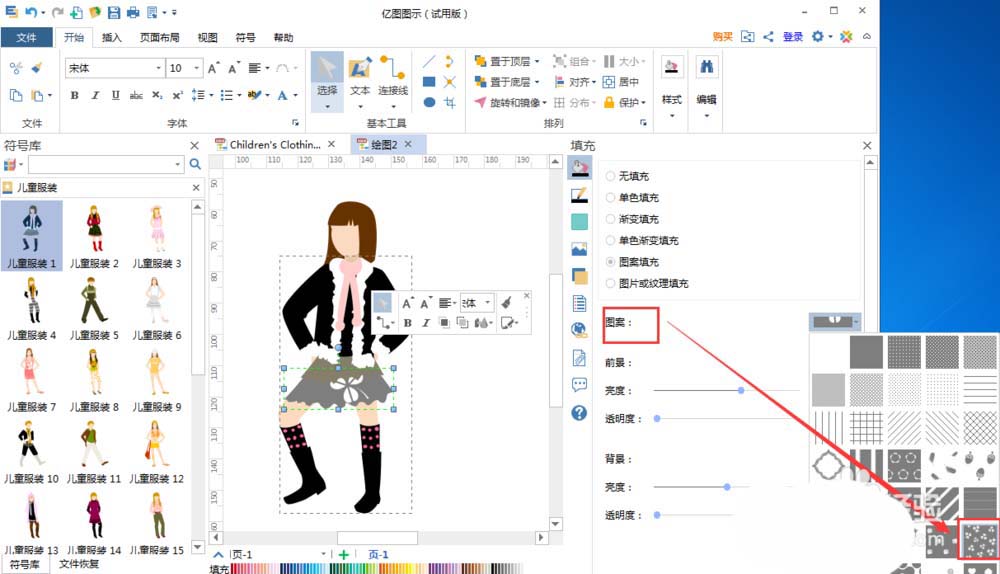Select Gradient Fill option (渐变填充)
The image size is (1000, 574).
(x=632, y=219)
